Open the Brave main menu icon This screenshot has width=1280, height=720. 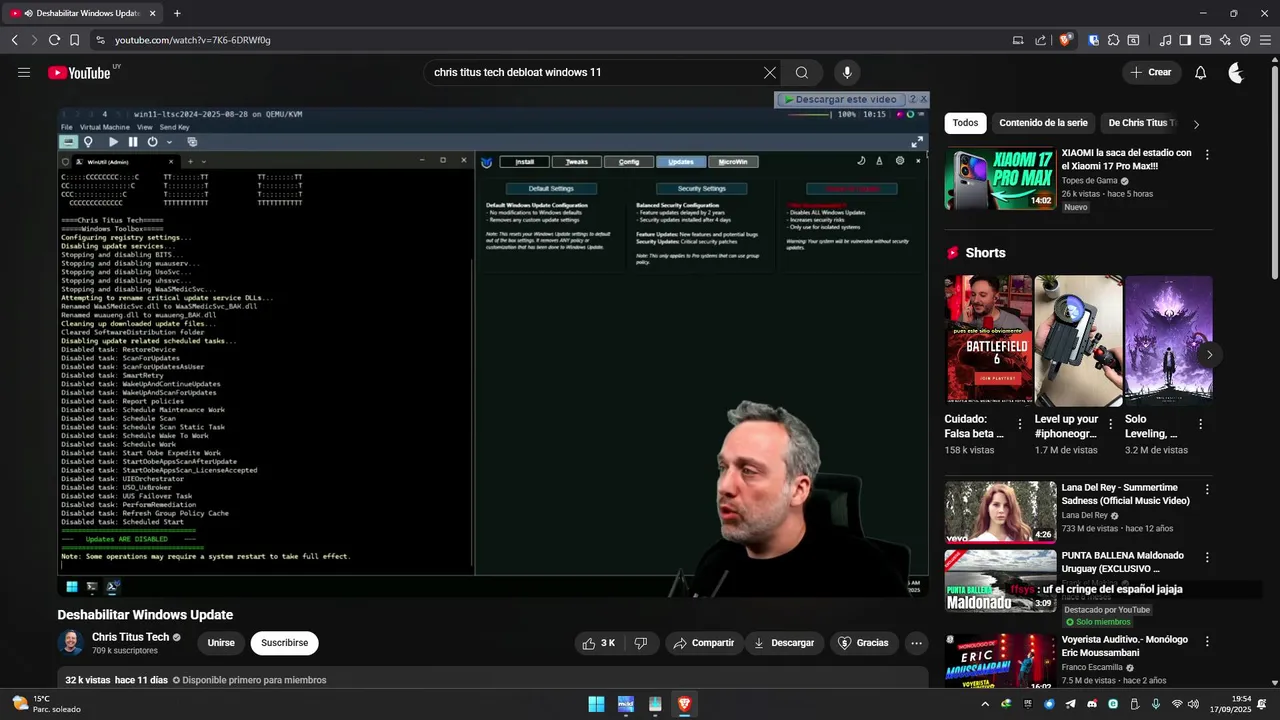coord(1265,40)
